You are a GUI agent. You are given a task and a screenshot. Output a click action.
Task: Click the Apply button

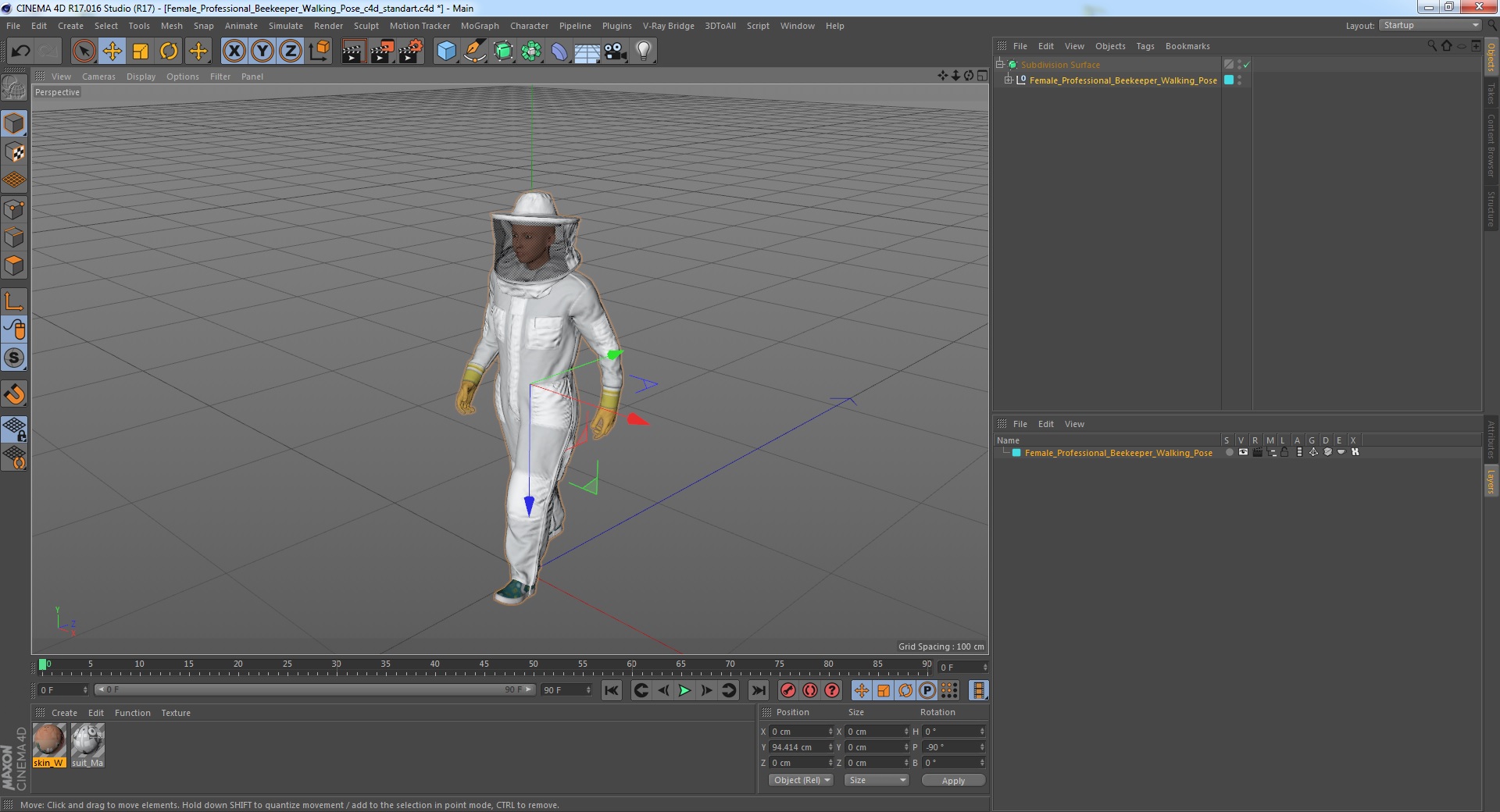(x=953, y=781)
